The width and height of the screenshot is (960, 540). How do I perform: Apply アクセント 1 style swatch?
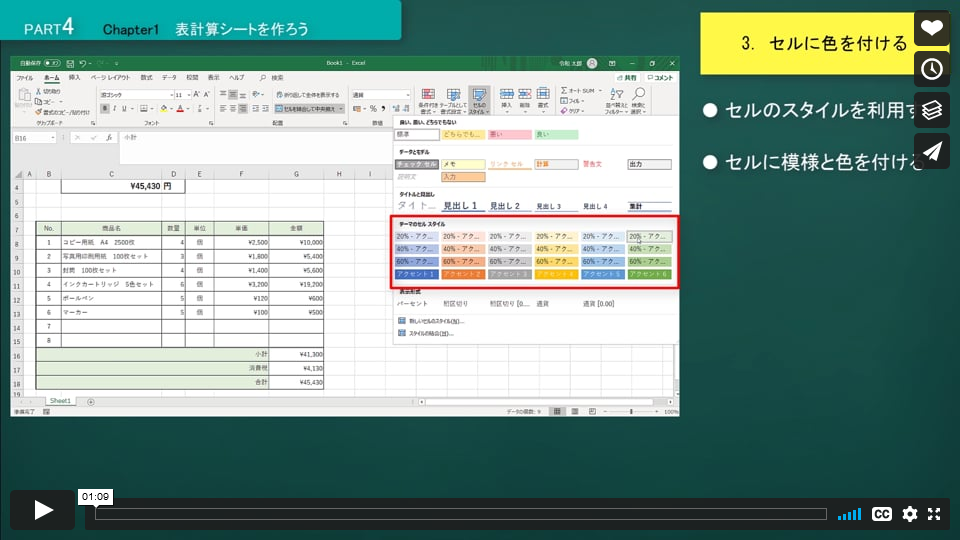pos(416,274)
